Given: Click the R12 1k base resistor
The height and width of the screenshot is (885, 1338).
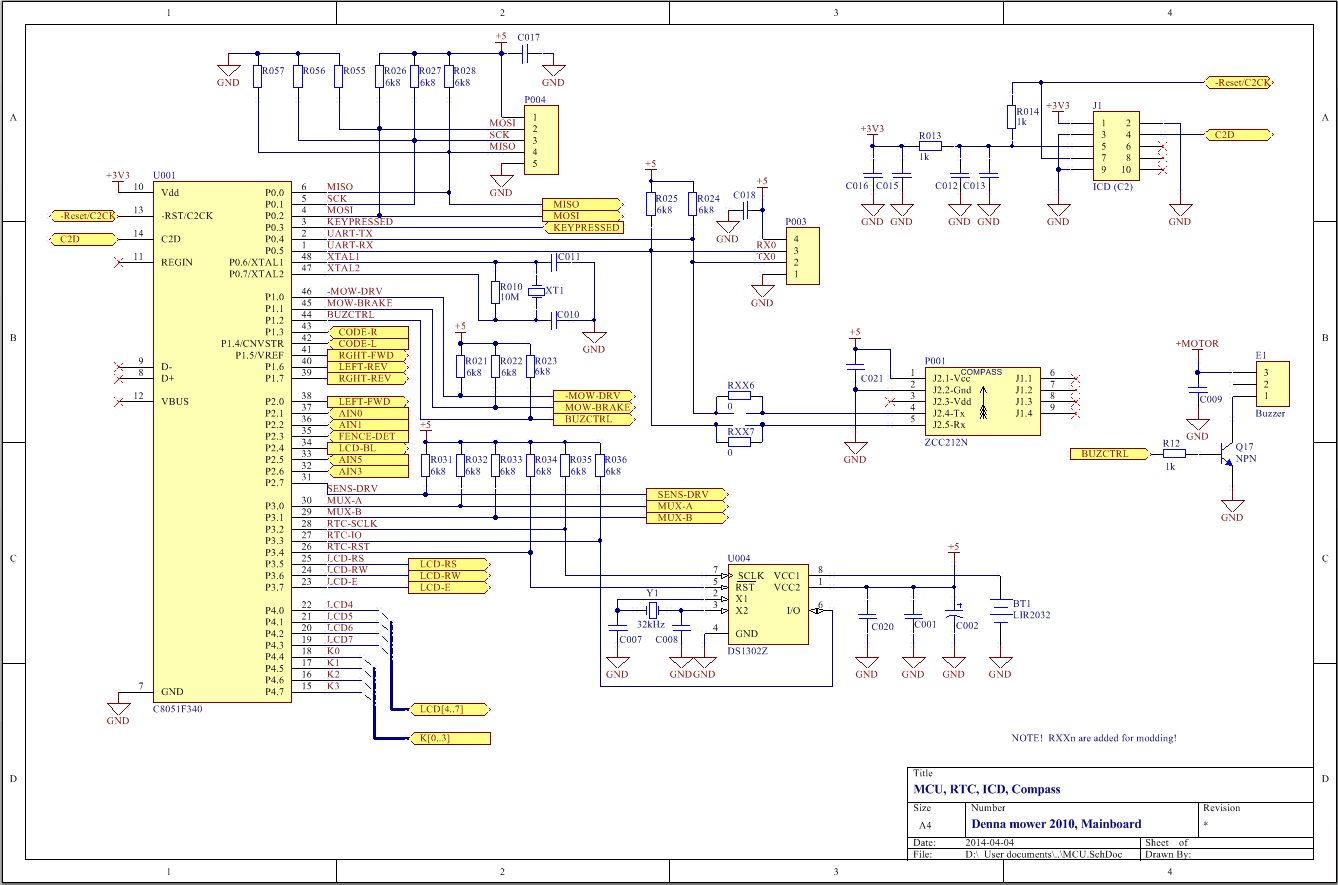Looking at the screenshot, I should [1174, 453].
